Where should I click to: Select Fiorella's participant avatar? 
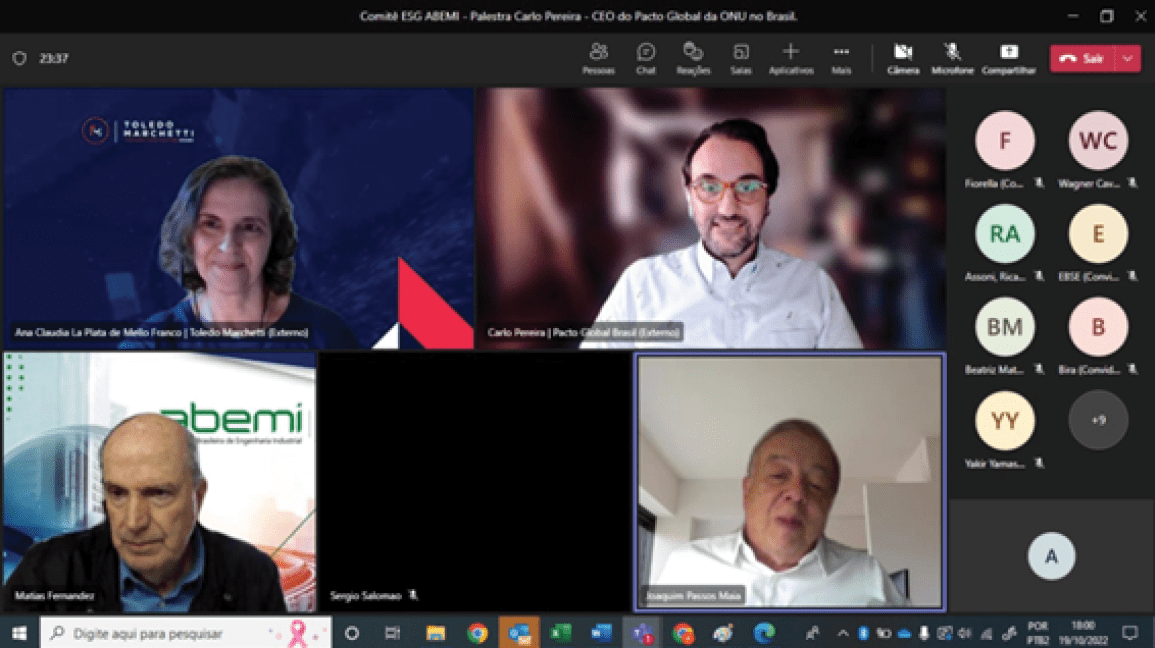1004,141
